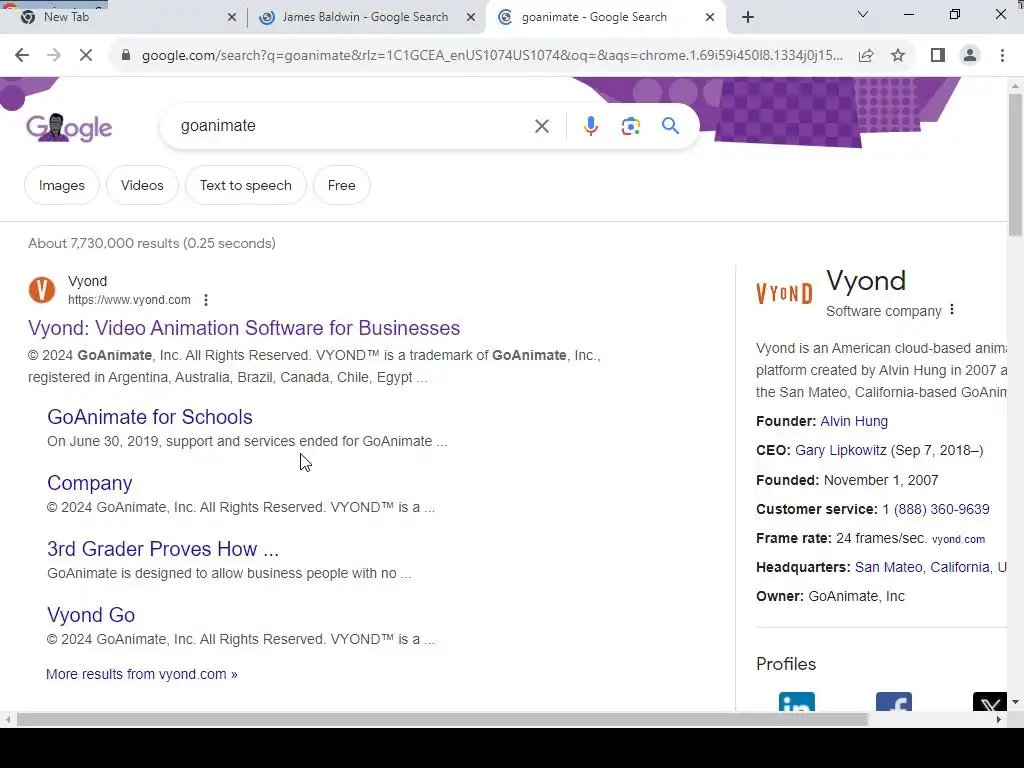Open the California headquarters link

pos(960,567)
